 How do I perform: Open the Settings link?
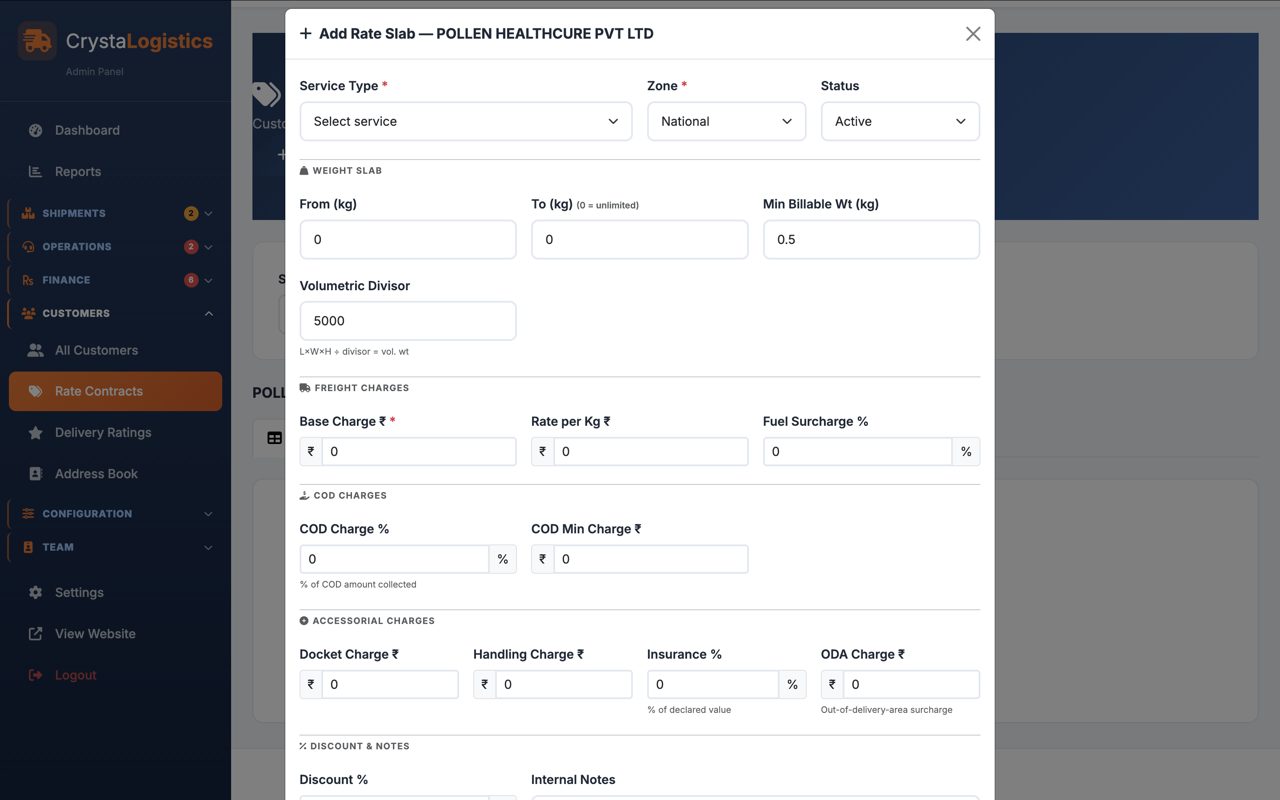pos(115,593)
